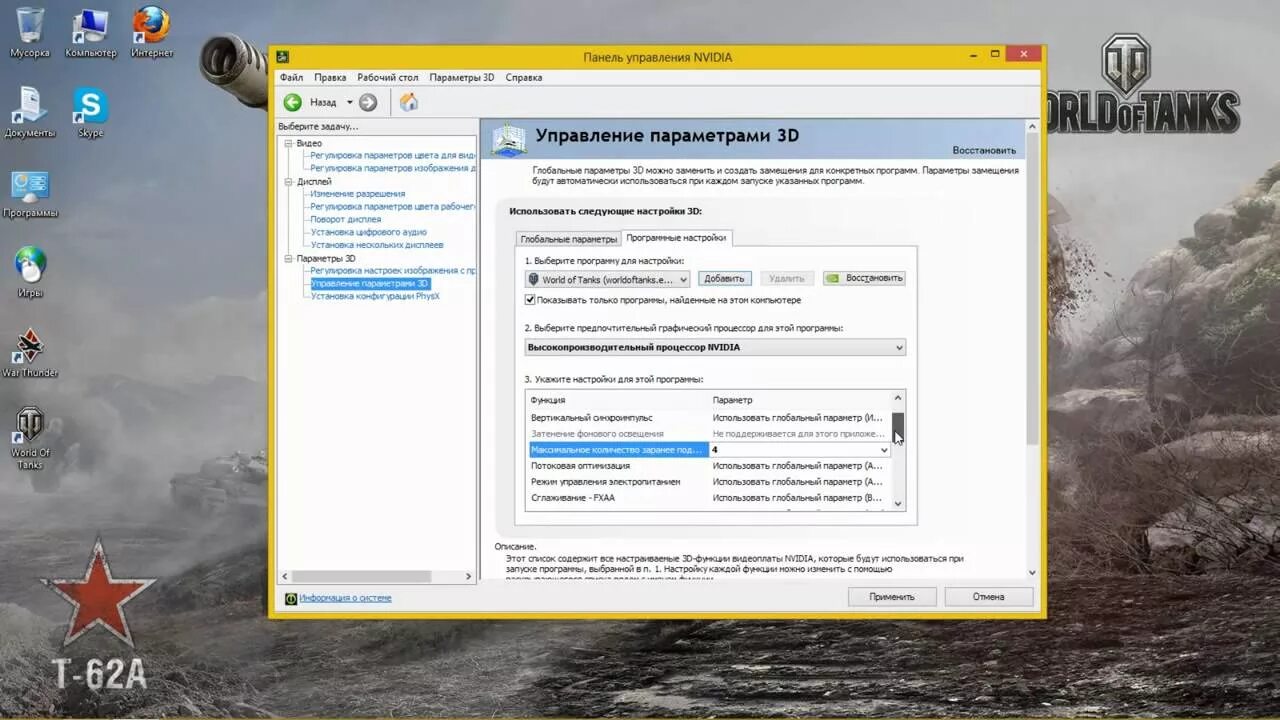Open the Компьютер desktop icon
Viewport: 1280px width, 720px height.
tap(90, 31)
